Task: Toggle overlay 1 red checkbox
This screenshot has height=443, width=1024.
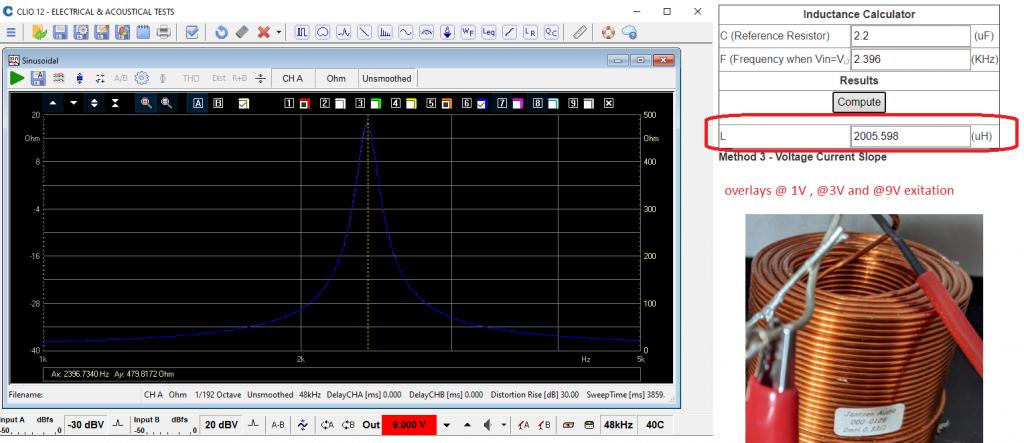Action: click(304, 104)
